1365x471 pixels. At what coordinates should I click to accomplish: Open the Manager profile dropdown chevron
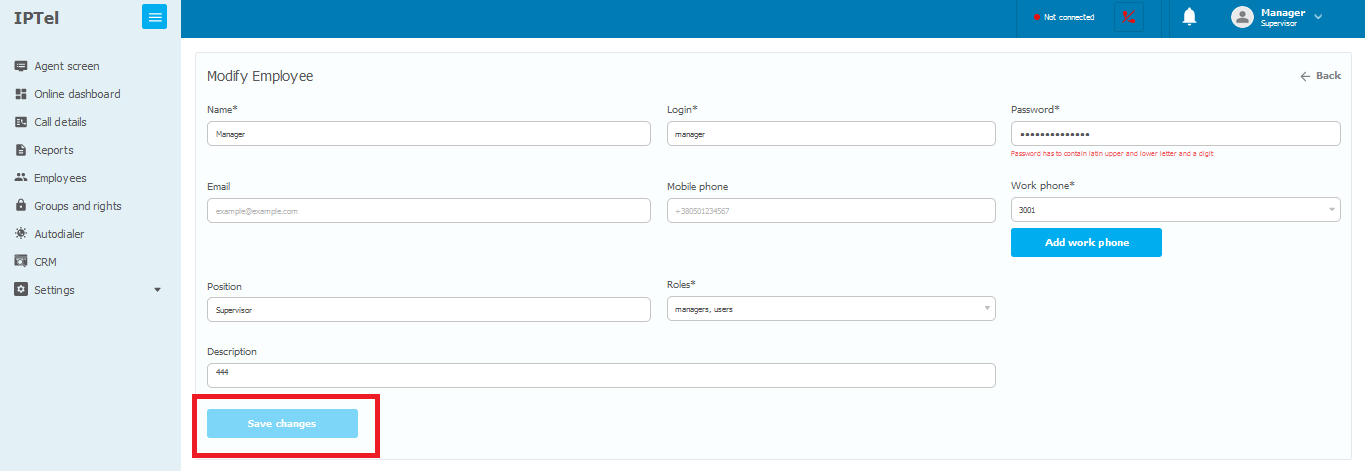(x=1318, y=17)
